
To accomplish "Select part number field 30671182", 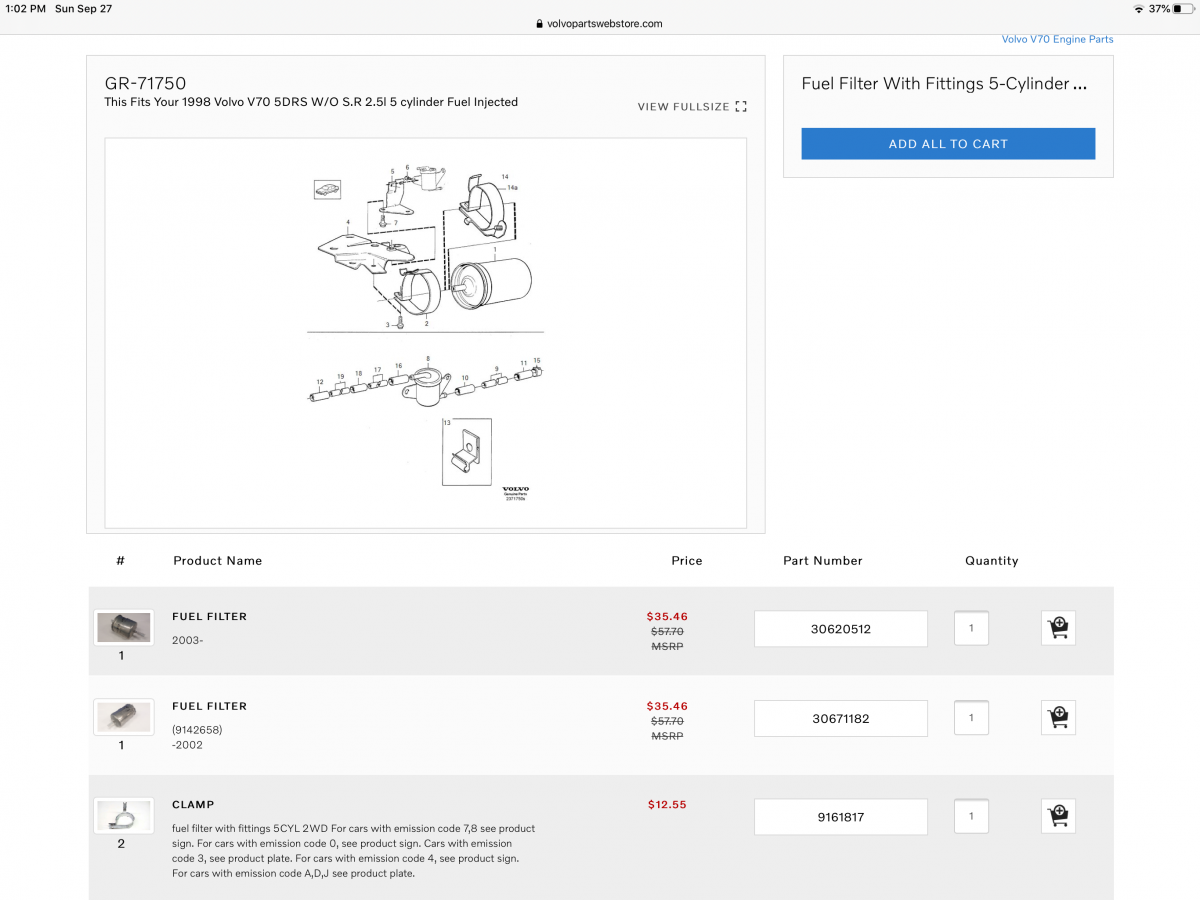I will tap(840, 718).
